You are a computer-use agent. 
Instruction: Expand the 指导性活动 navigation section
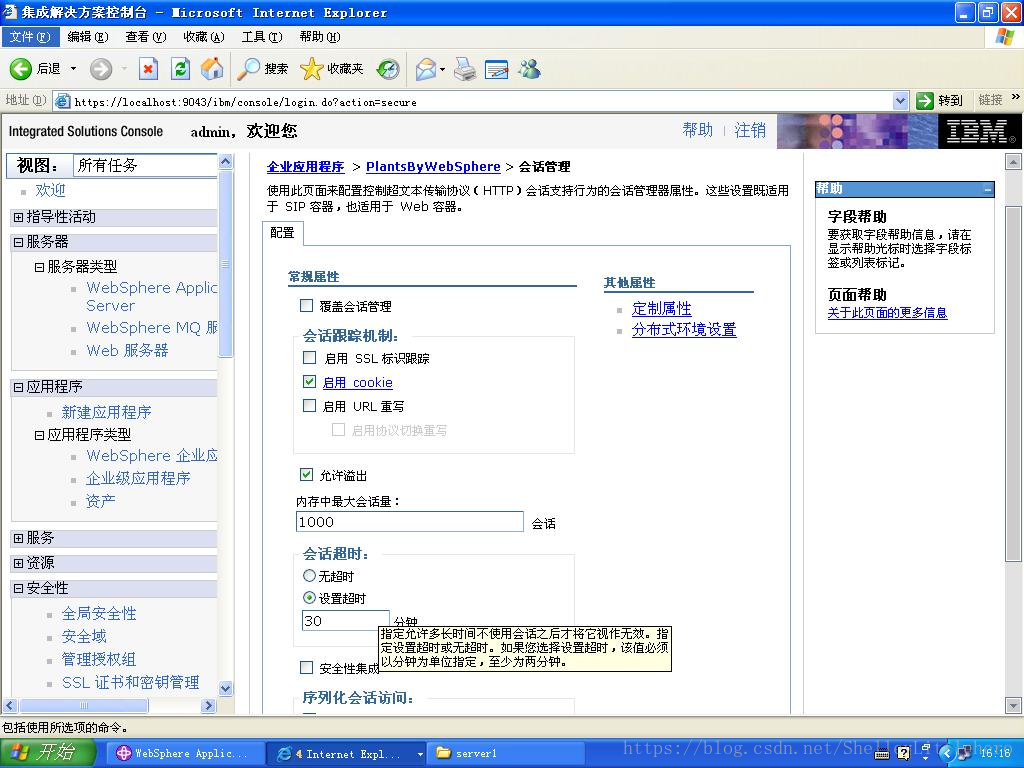point(18,217)
